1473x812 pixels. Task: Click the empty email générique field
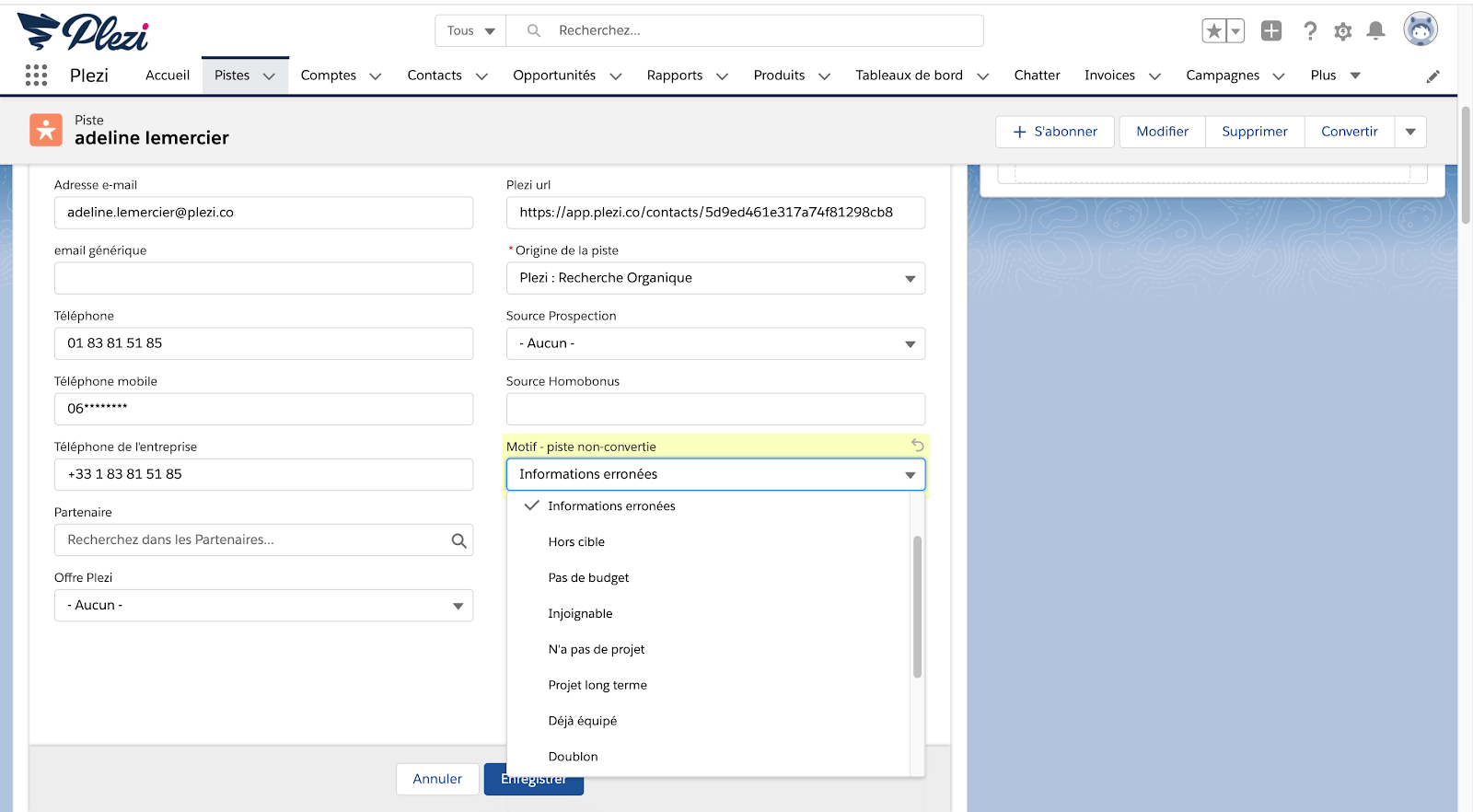coord(263,278)
